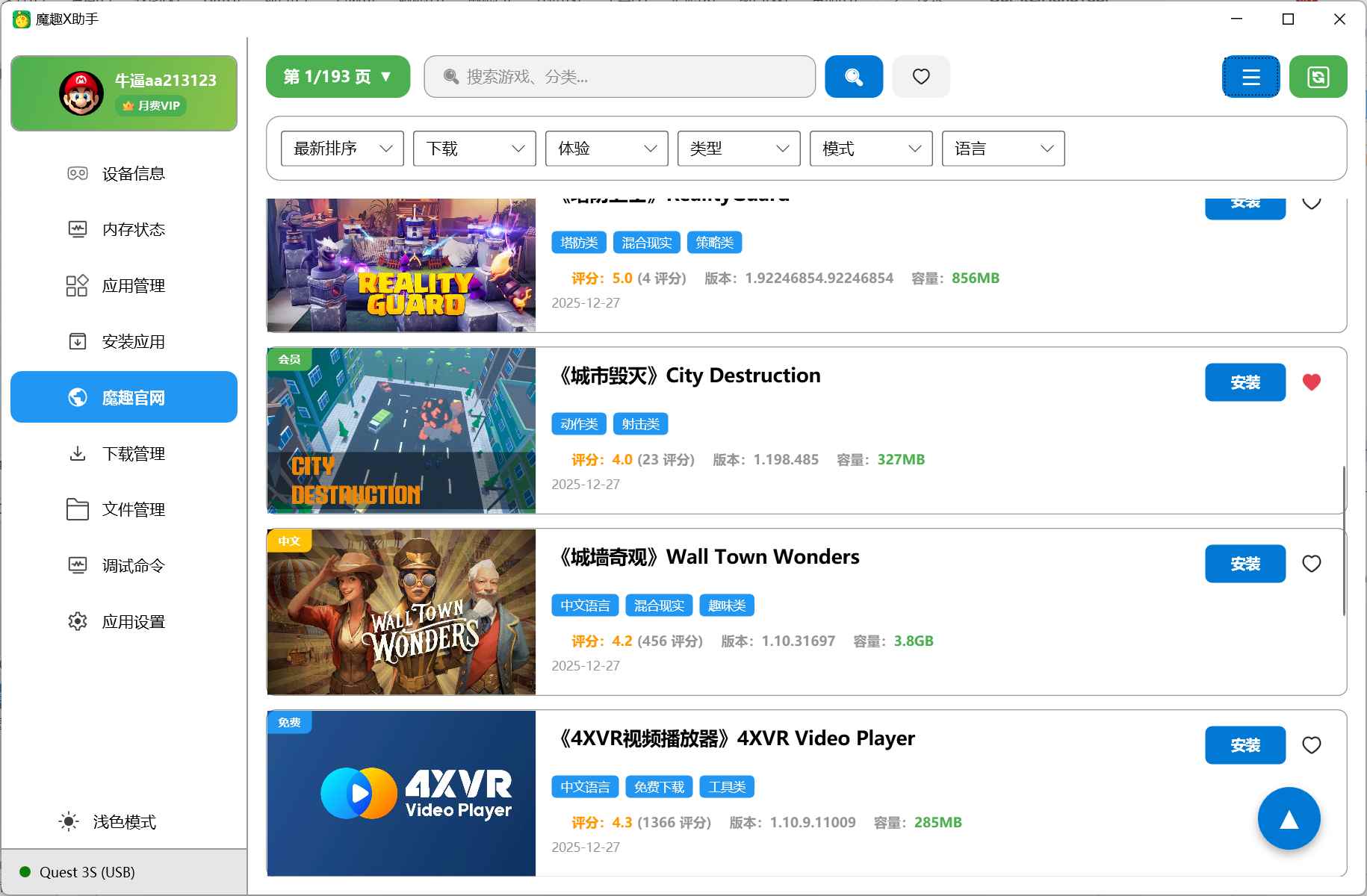Open the 安装应用 install application icon
The height and width of the screenshot is (896, 1367).
[x=78, y=341]
